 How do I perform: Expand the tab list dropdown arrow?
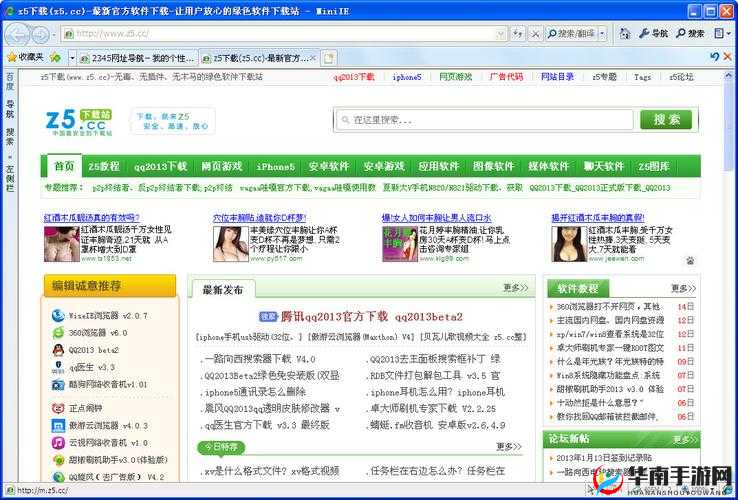pyautogui.click(x=72, y=58)
